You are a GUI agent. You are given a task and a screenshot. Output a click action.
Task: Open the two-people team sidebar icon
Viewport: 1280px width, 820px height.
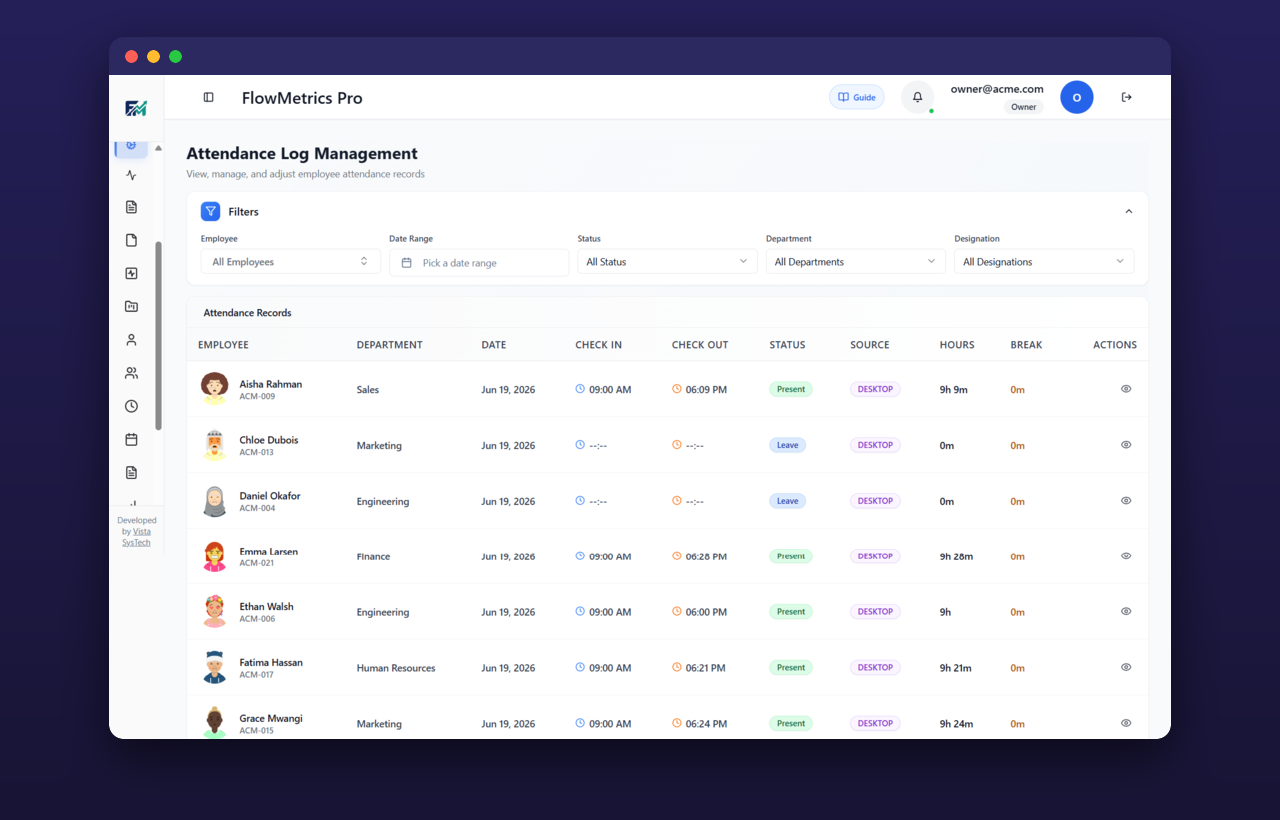tap(131, 373)
